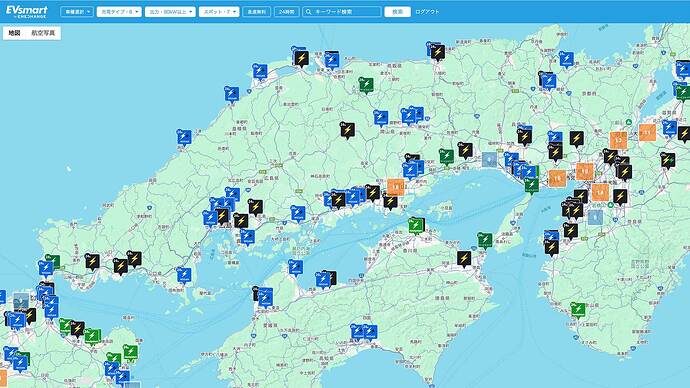Viewport: 690px width, 388px height.
Task: Select the green marker at the Akashi Strait bridge
Action: [531, 186]
